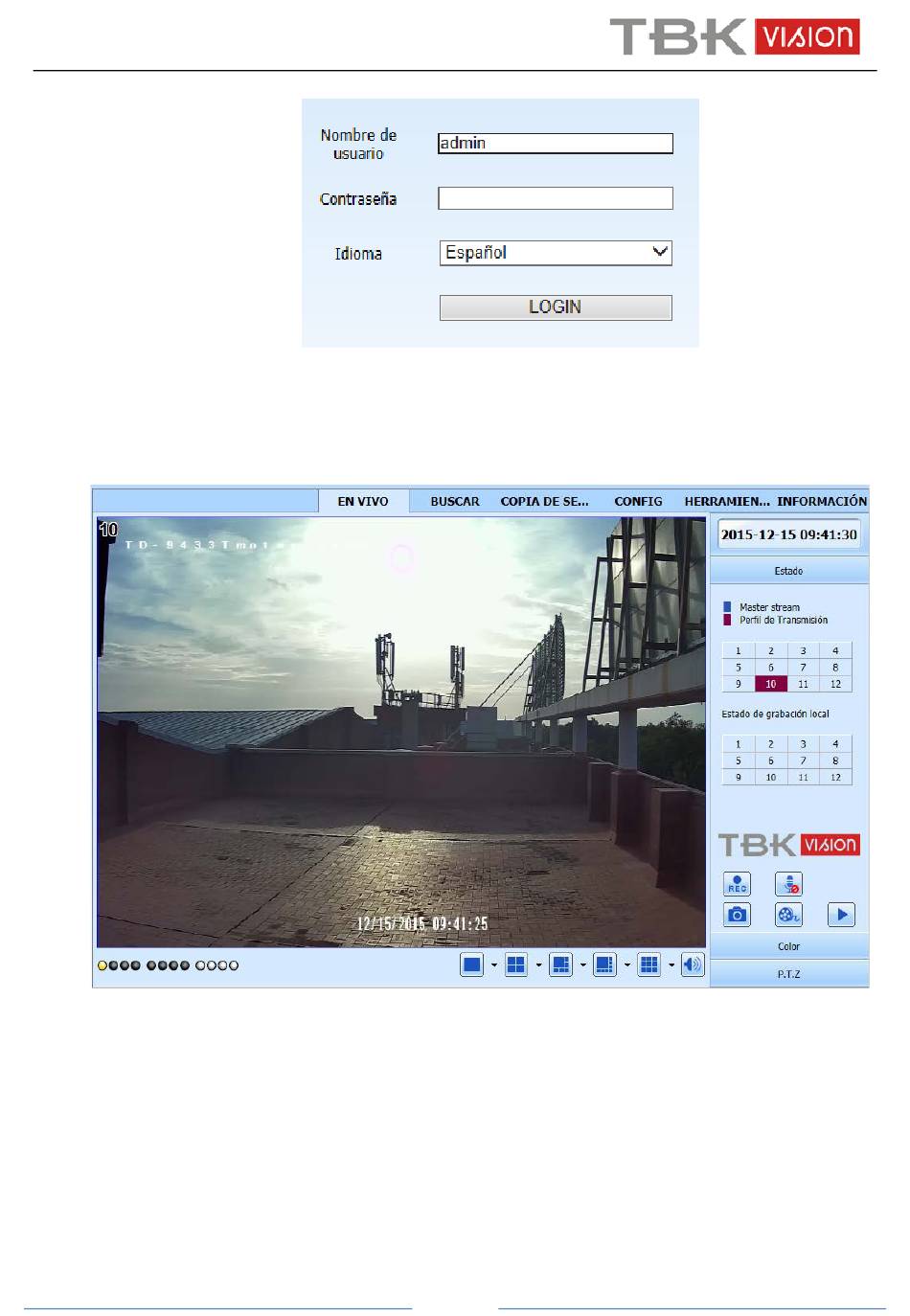
Task: Open the INFORMACIÓN tab
Action: (822, 501)
